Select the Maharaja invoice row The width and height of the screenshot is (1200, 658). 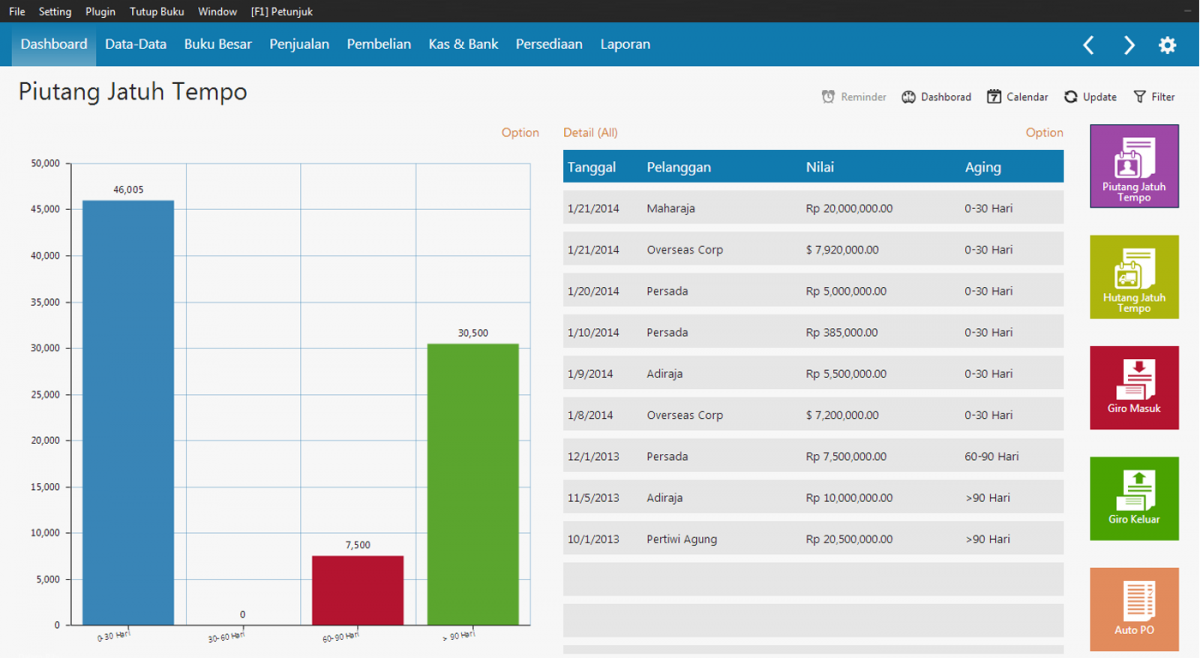click(x=810, y=208)
